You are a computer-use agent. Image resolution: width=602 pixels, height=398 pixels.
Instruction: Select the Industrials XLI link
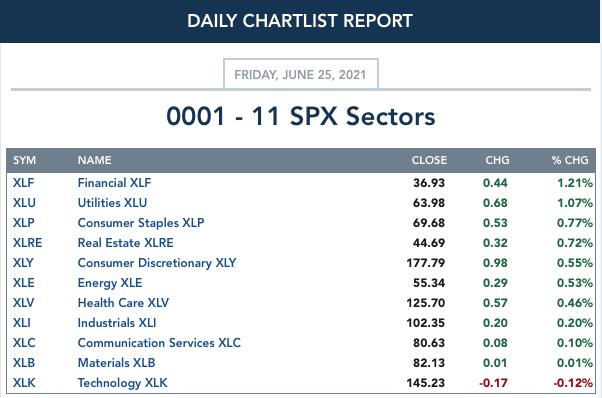click(x=117, y=323)
